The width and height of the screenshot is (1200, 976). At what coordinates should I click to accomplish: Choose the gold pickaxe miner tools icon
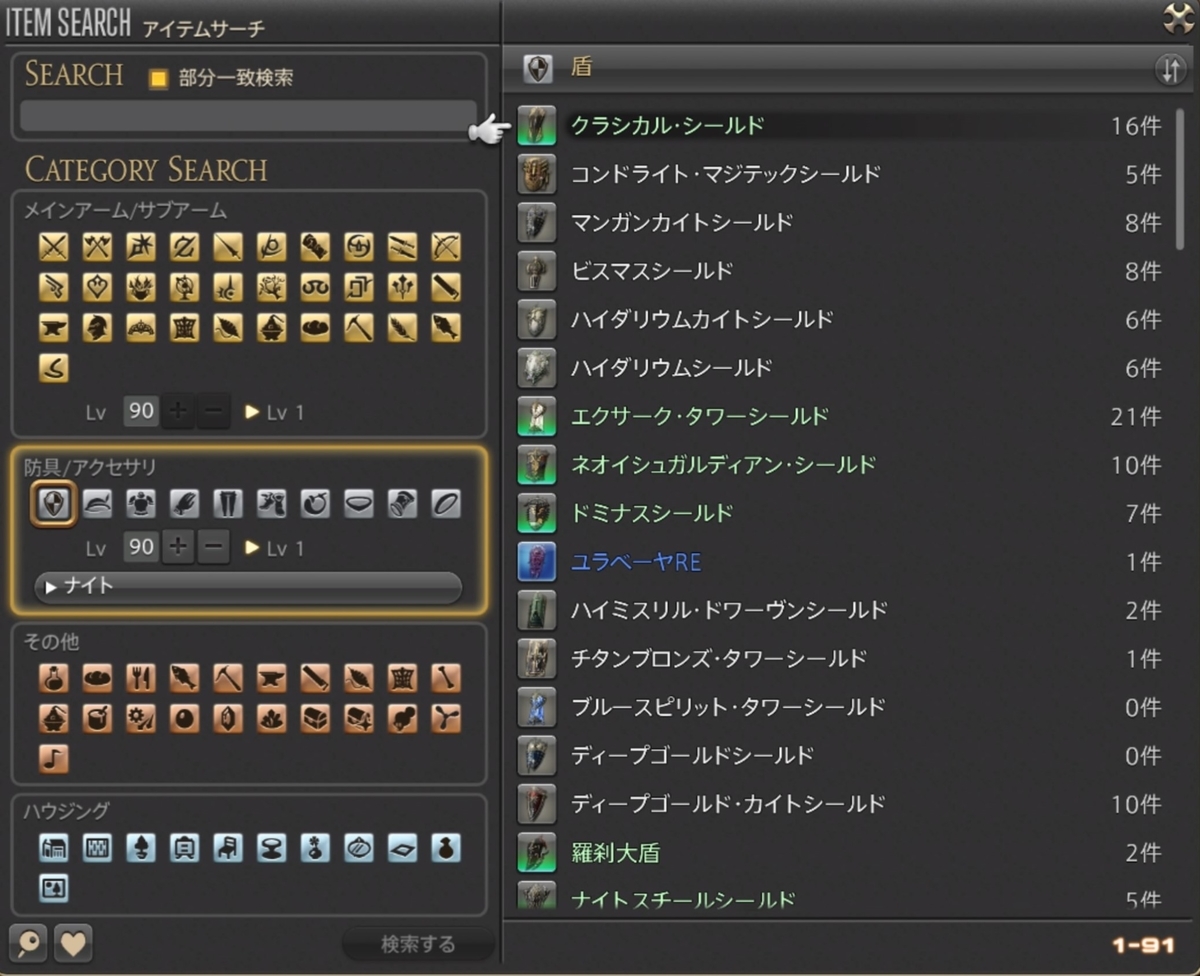point(359,327)
